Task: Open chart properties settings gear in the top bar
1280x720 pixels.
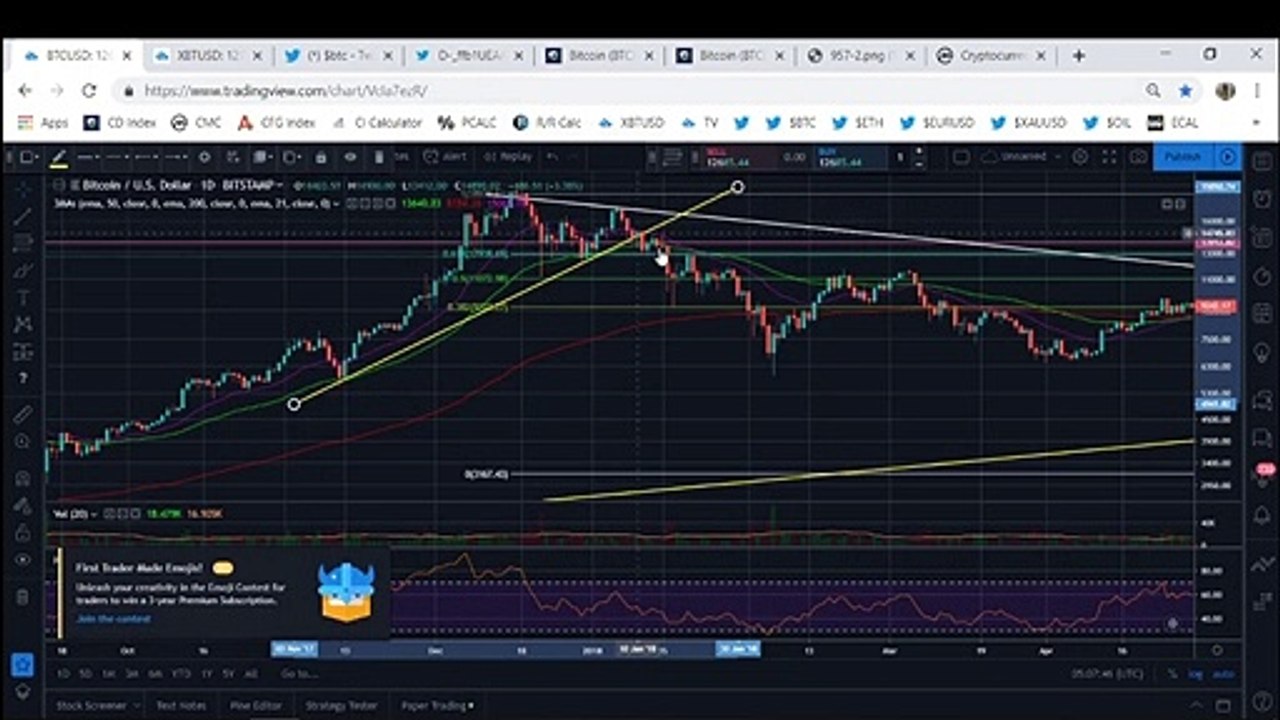Action: pyautogui.click(x=1080, y=157)
